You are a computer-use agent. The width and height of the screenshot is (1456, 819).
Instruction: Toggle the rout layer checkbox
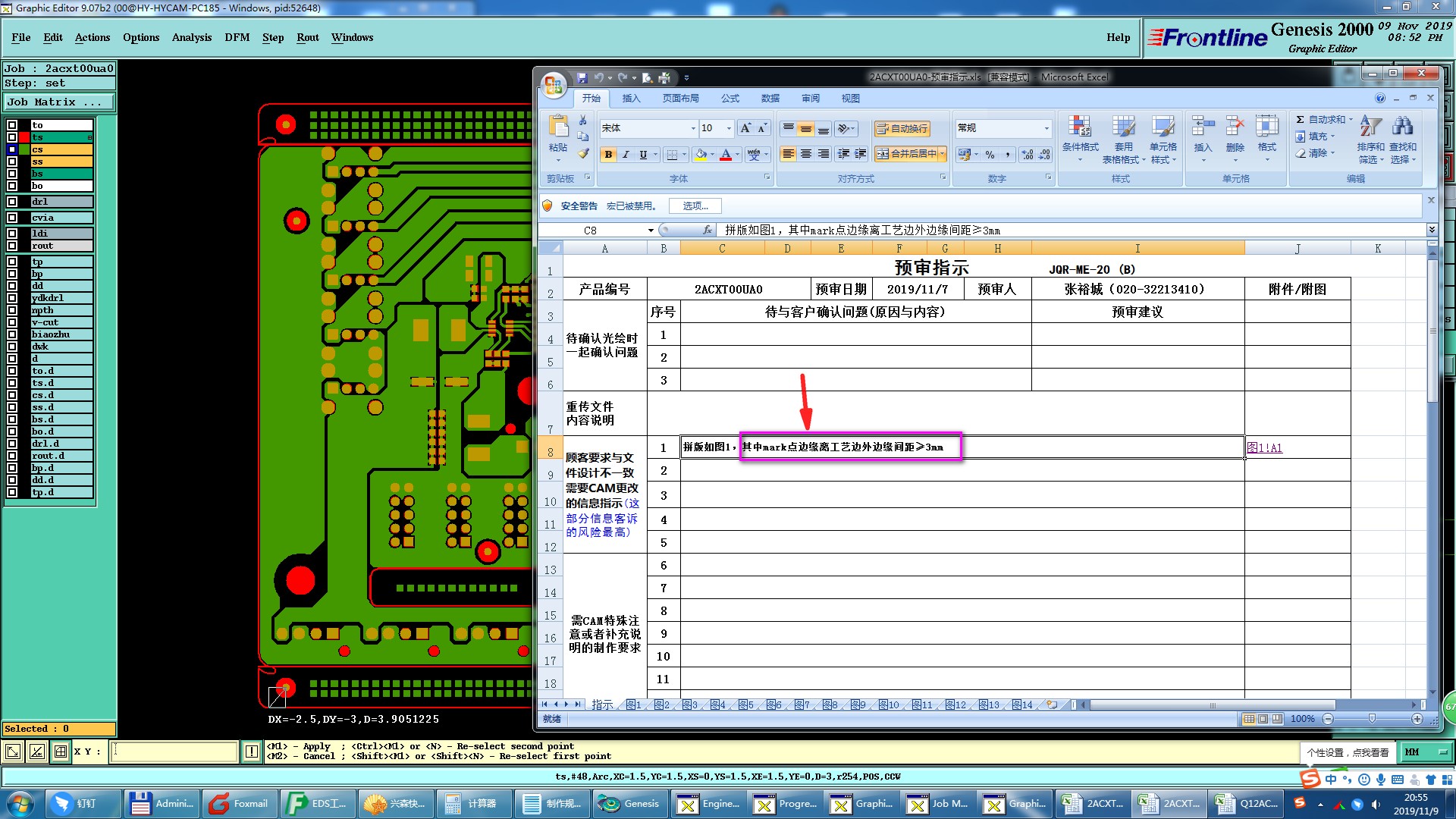click(12, 246)
